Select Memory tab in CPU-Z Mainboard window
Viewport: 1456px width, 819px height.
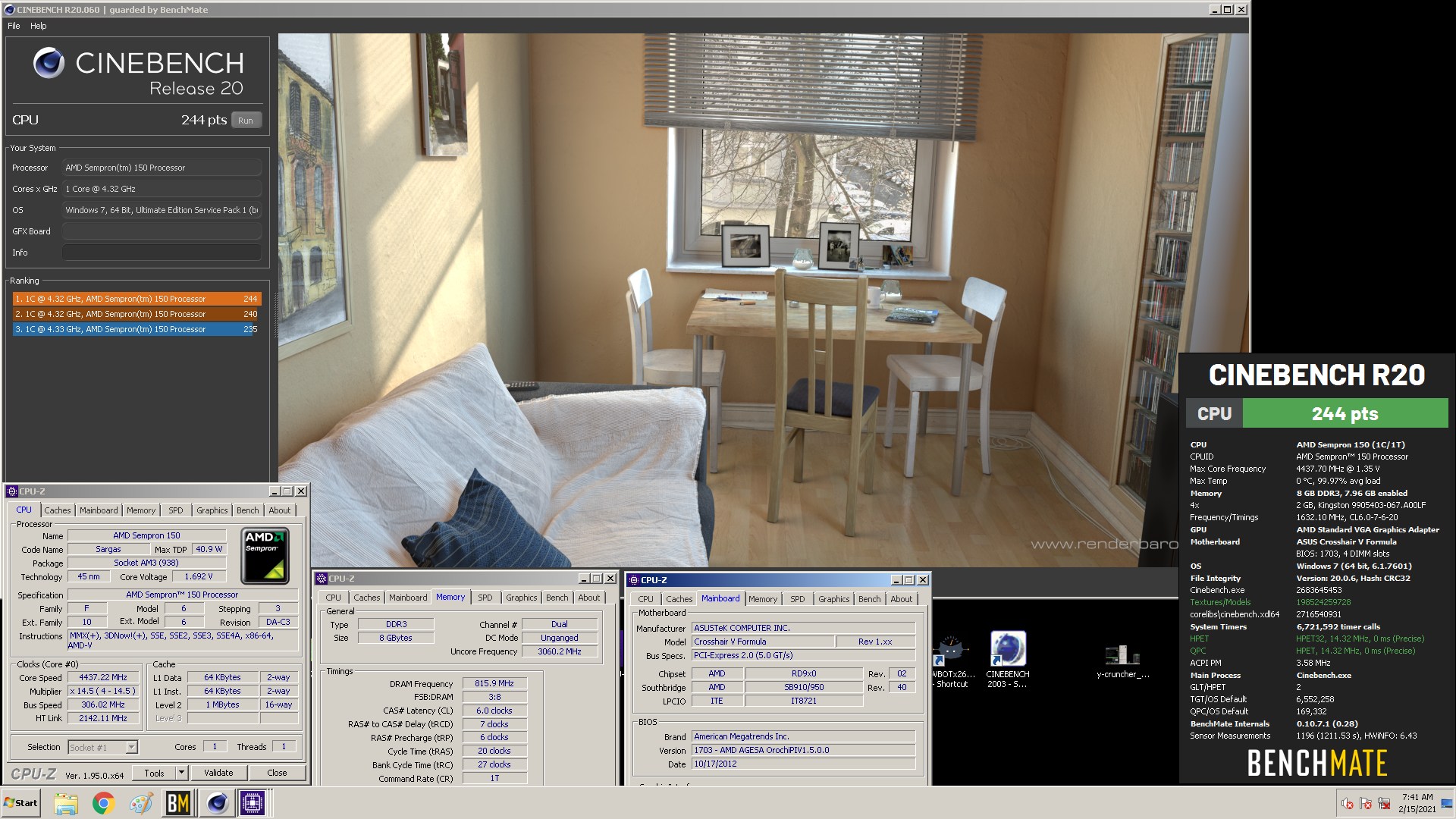tap(763, 599)
